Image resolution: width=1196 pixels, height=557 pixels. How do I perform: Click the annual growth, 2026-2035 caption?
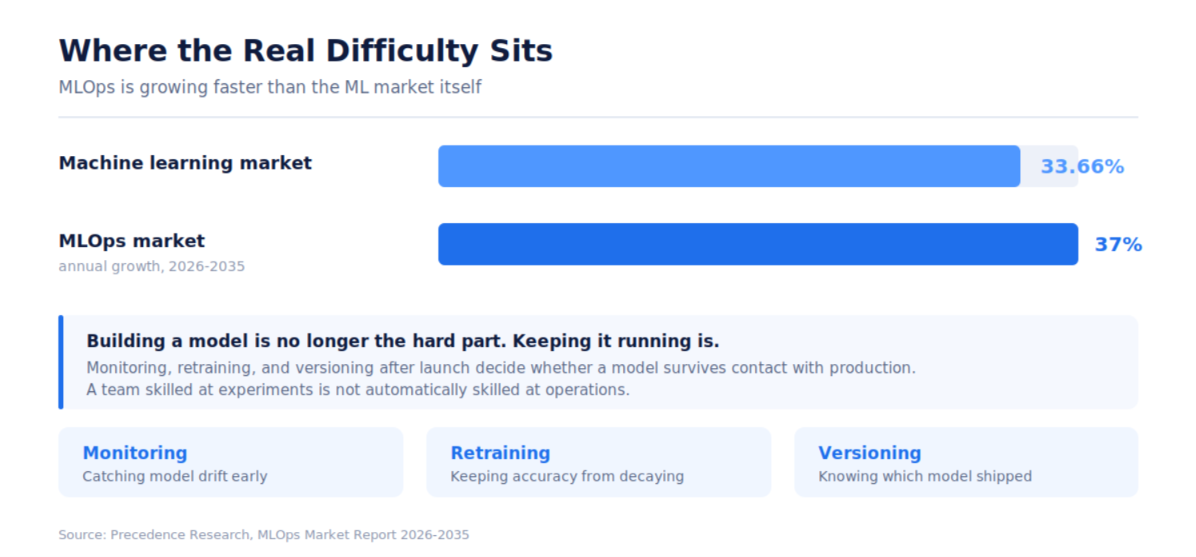tap(152, 267)
